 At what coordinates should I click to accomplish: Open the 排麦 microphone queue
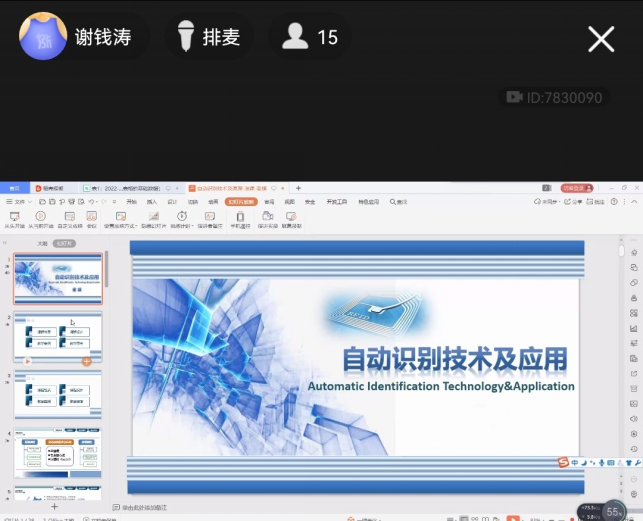tap(208, 38)
